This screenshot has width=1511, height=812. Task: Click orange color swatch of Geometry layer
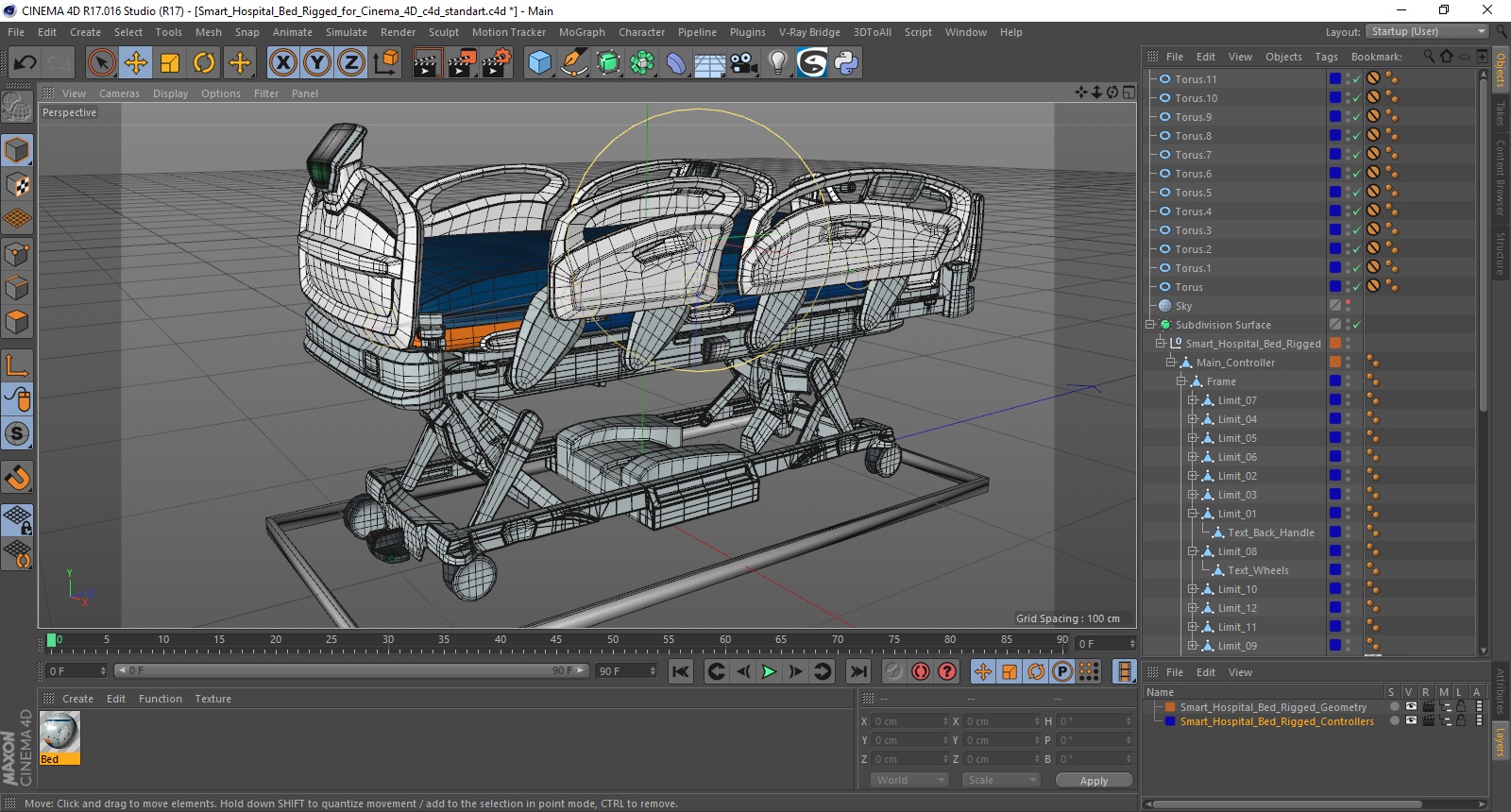coord(1171,707)
